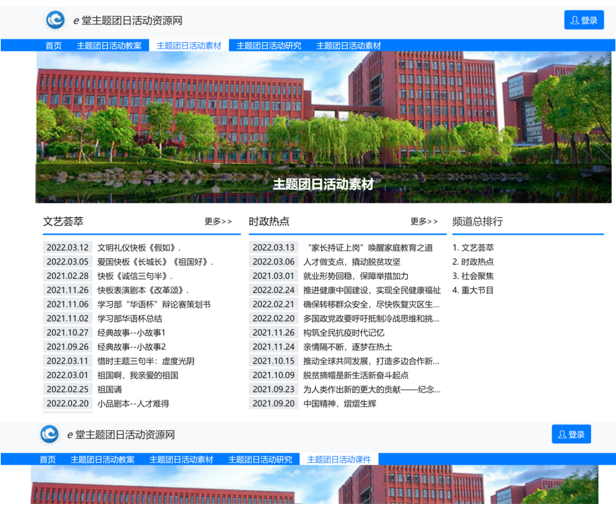Image resolution: width=616 pixels, height=505 pixels.
Task: Click the site logo icon in lower header
Action: click(x=50, y=434)
